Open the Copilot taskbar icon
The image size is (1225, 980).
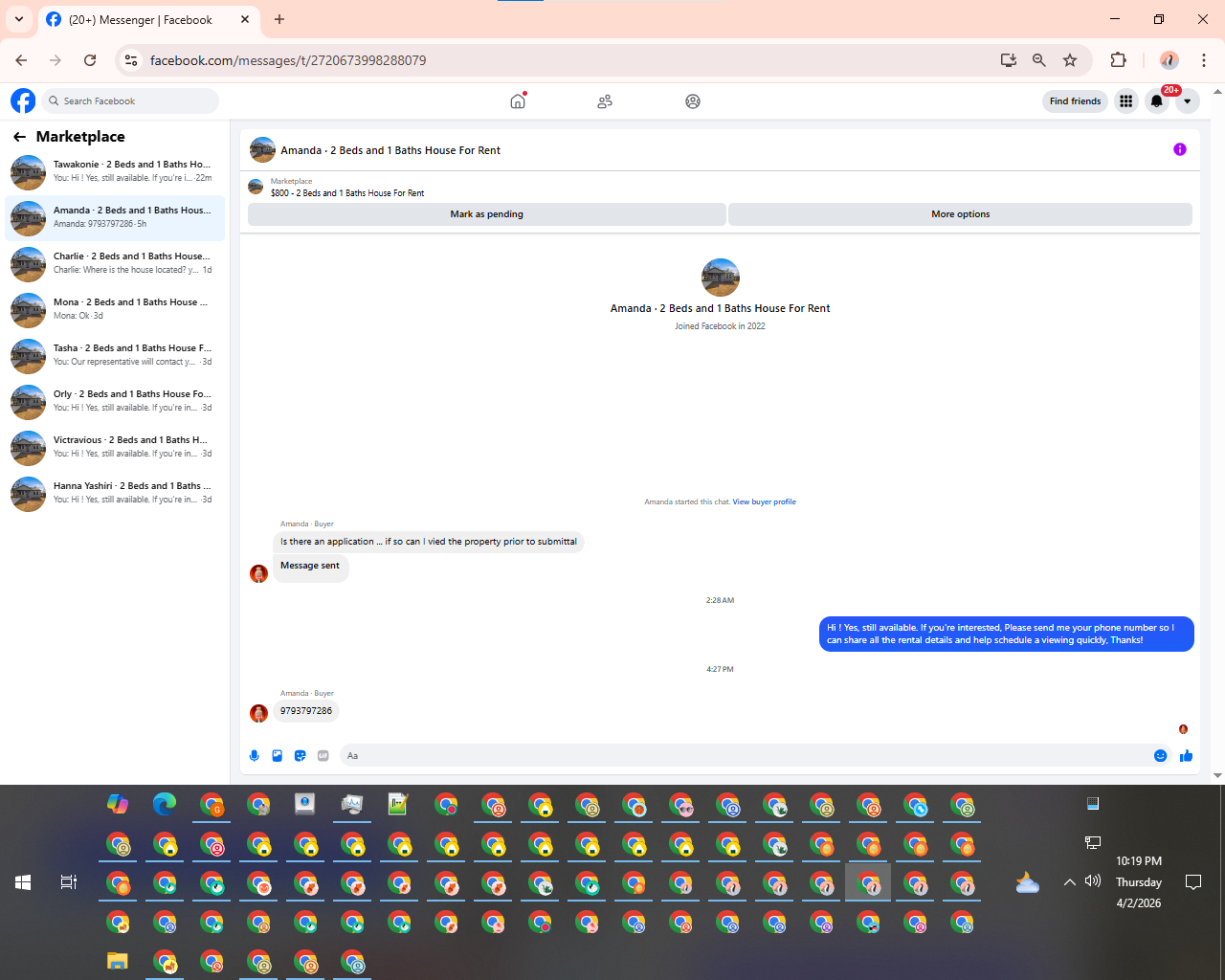[118, 804]
